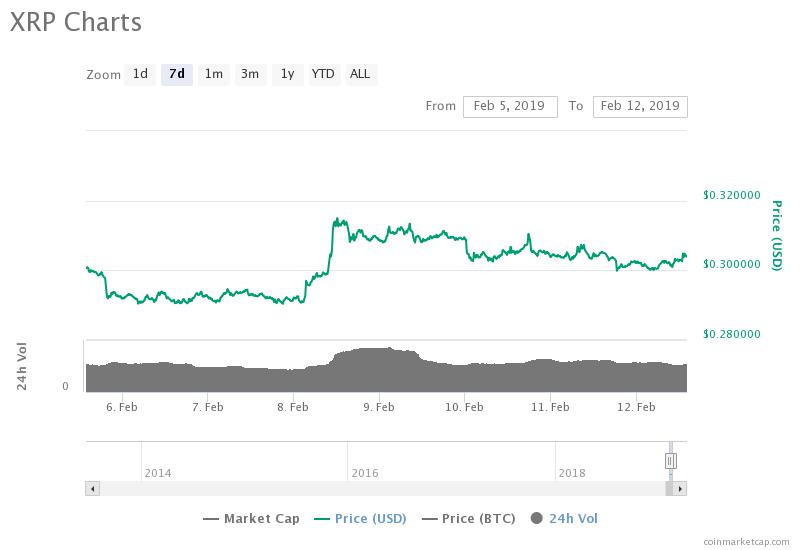Switch zoom to 3m
Screen dimensions: 800x550
pyautogui.click(x=250, y=74)
